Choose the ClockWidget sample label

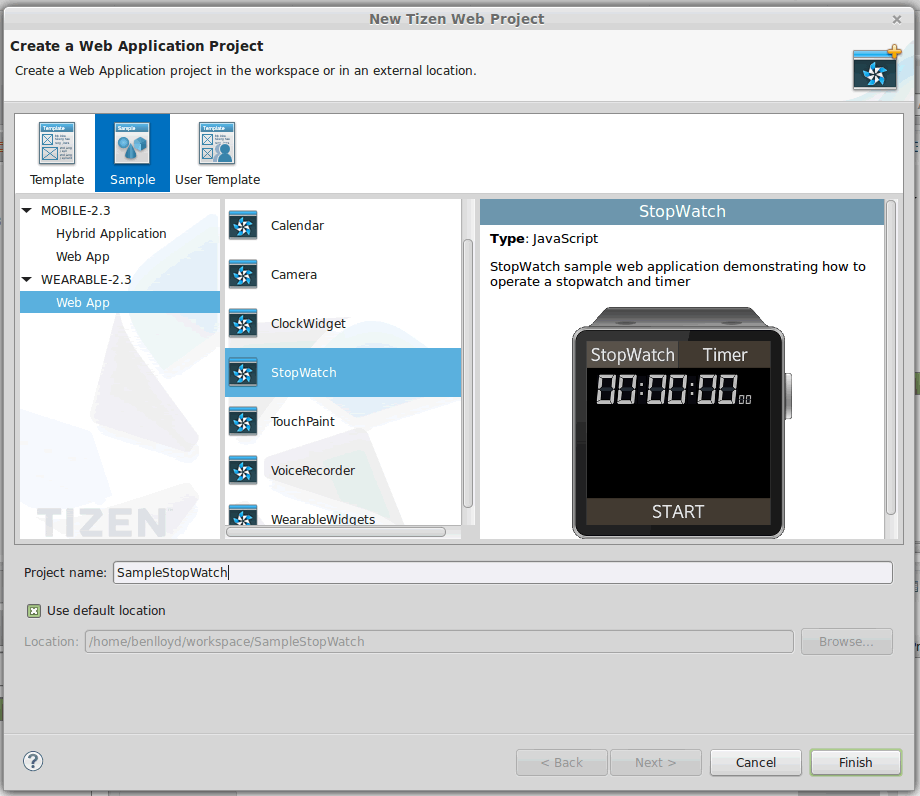308,324
